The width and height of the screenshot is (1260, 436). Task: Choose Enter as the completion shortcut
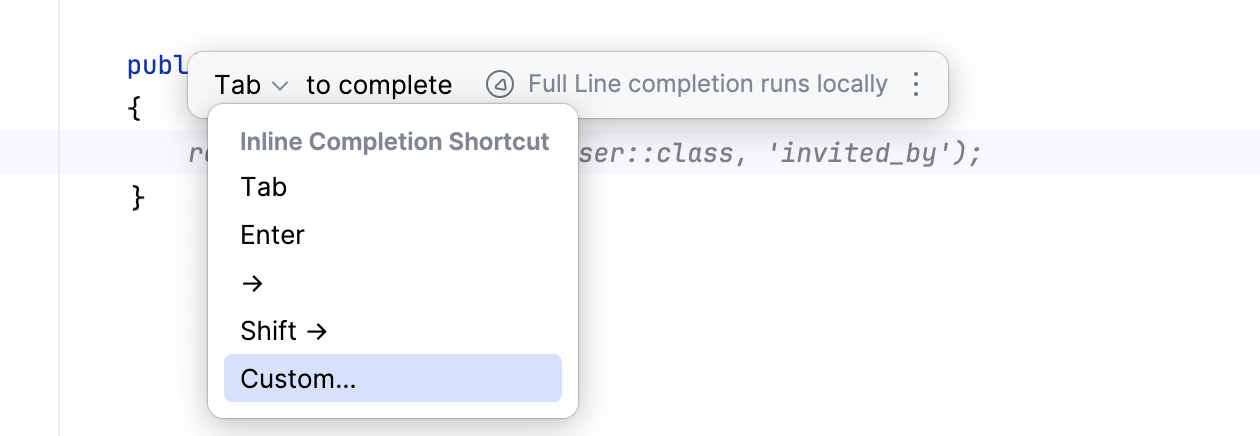(272, 235)
